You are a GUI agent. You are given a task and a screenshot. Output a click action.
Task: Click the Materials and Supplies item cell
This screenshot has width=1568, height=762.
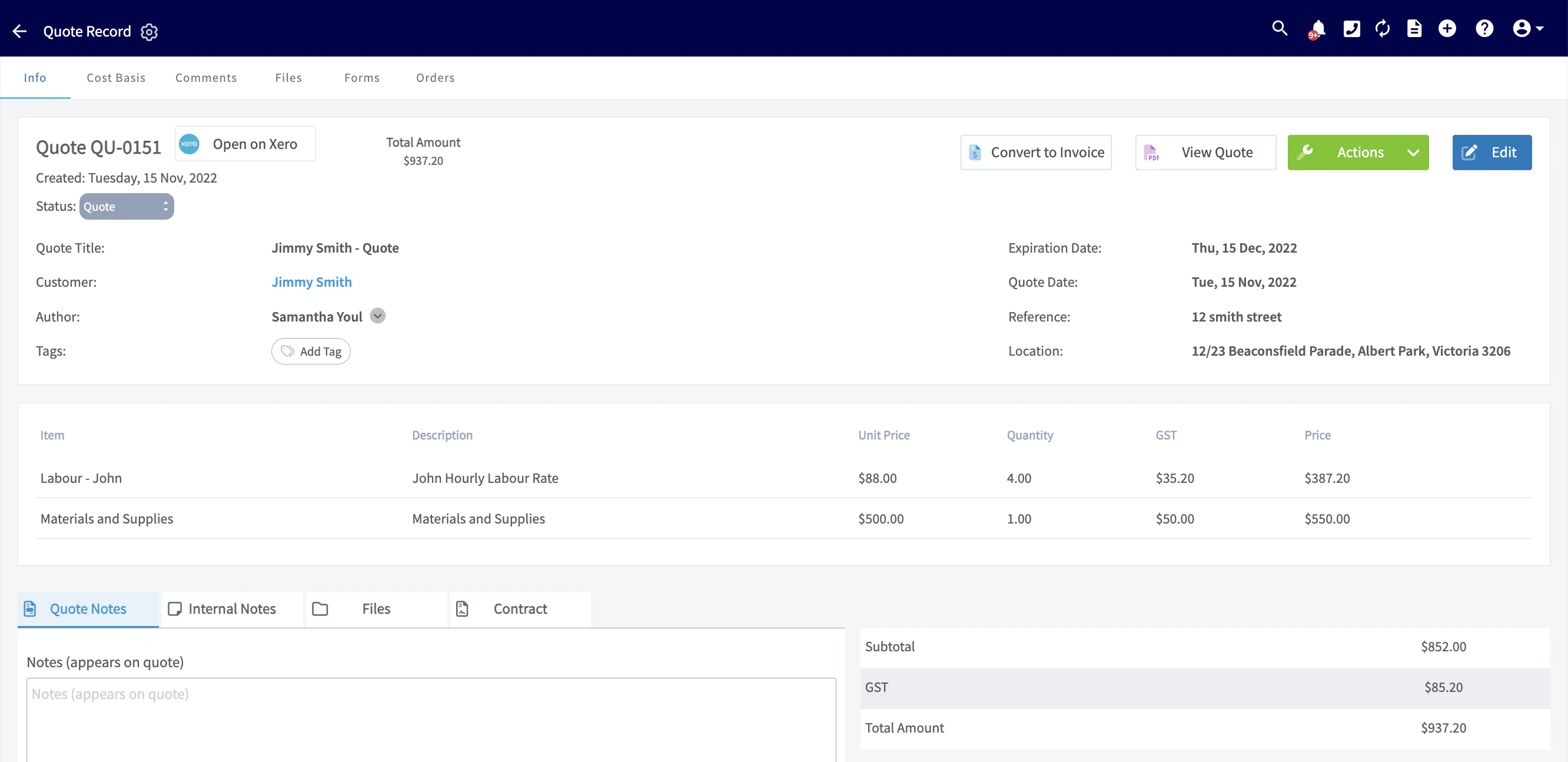point(107,518)
